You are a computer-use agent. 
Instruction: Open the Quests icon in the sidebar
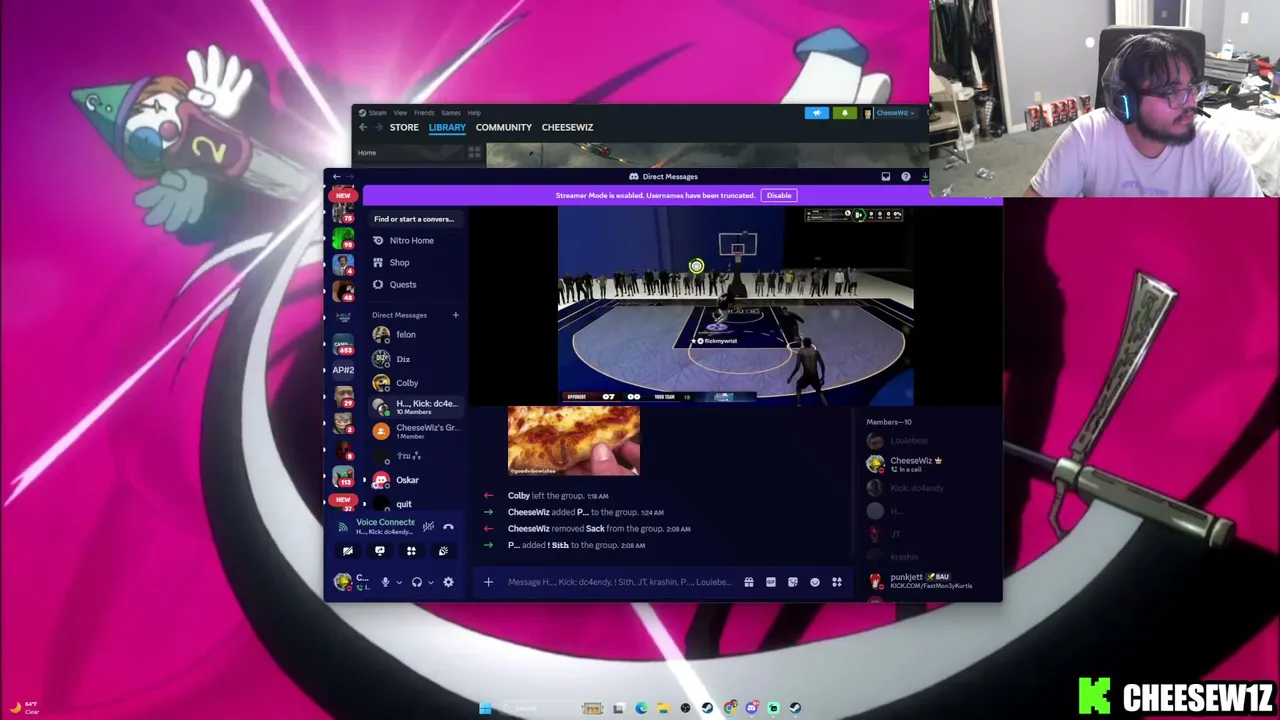pyautogui.click(x=378, y=285)
